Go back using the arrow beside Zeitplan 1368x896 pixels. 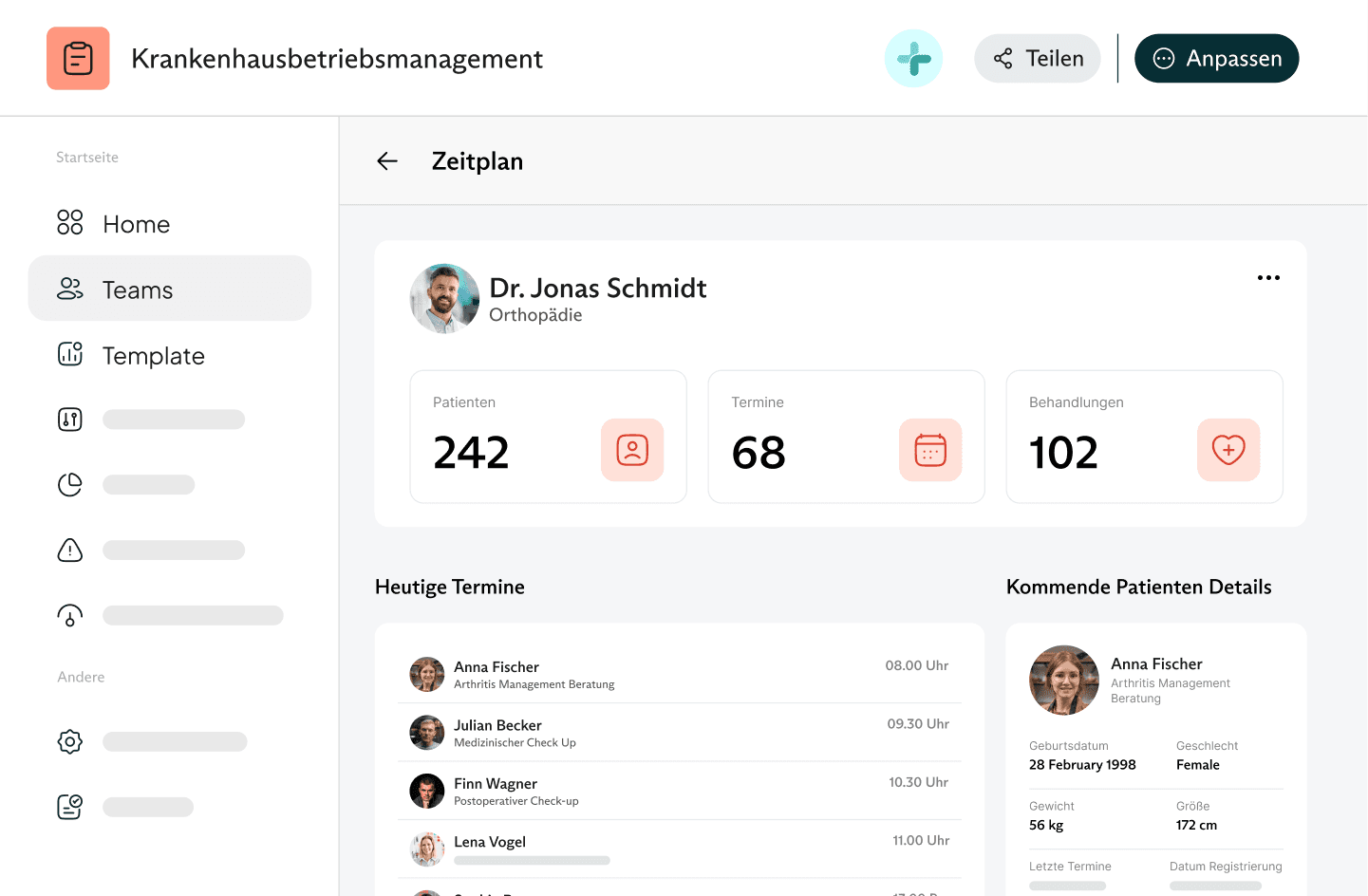(x=387, y=161)
